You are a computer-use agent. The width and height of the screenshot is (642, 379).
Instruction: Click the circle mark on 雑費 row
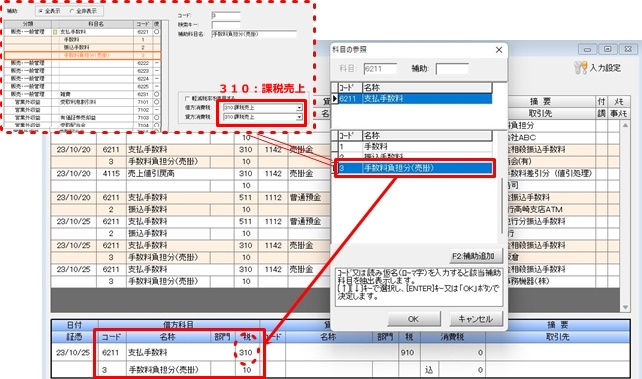156,94
